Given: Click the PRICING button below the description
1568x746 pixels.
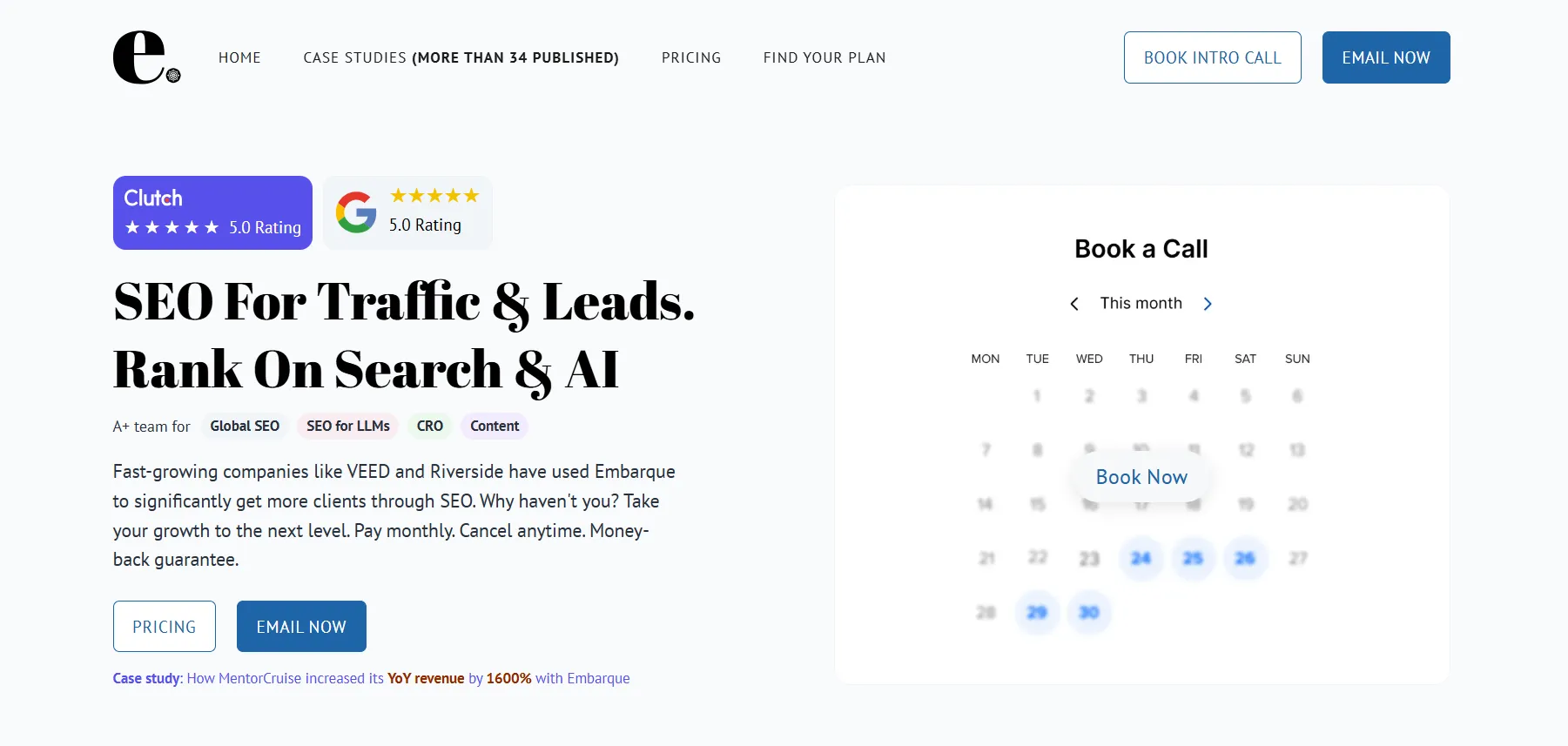Looking at the screenshot, I should [165, 627].
